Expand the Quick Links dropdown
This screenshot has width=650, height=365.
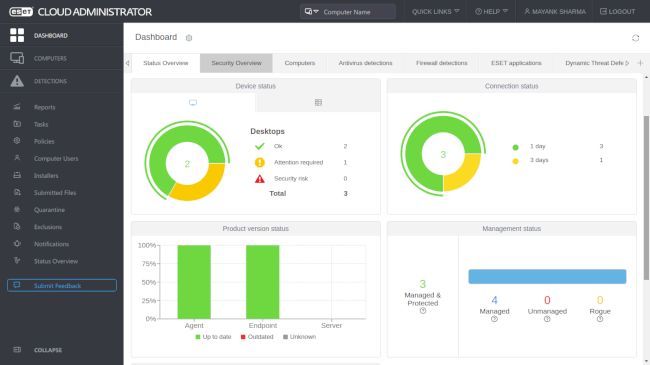click(x=435, y=12)
